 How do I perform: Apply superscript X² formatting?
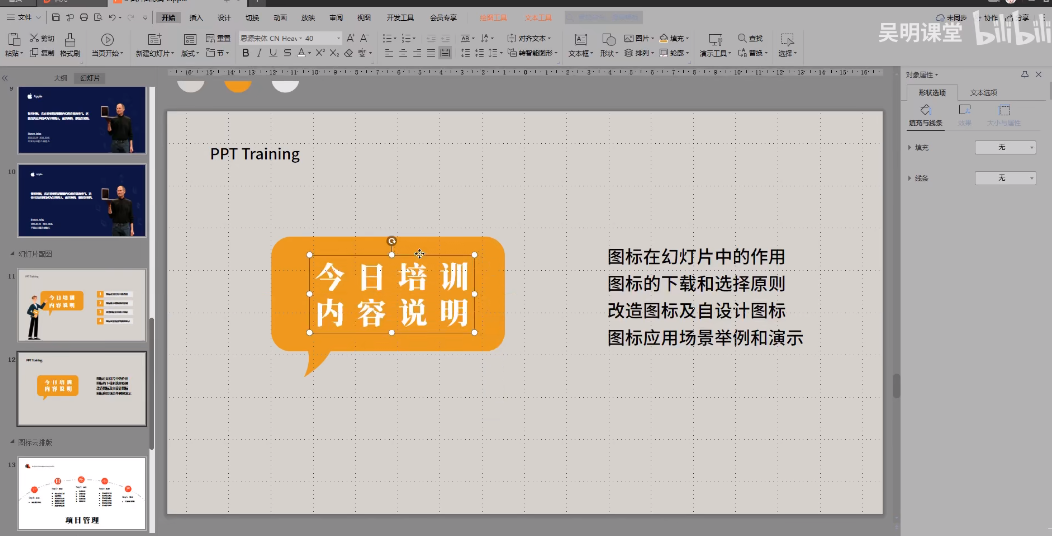point(320,52)
